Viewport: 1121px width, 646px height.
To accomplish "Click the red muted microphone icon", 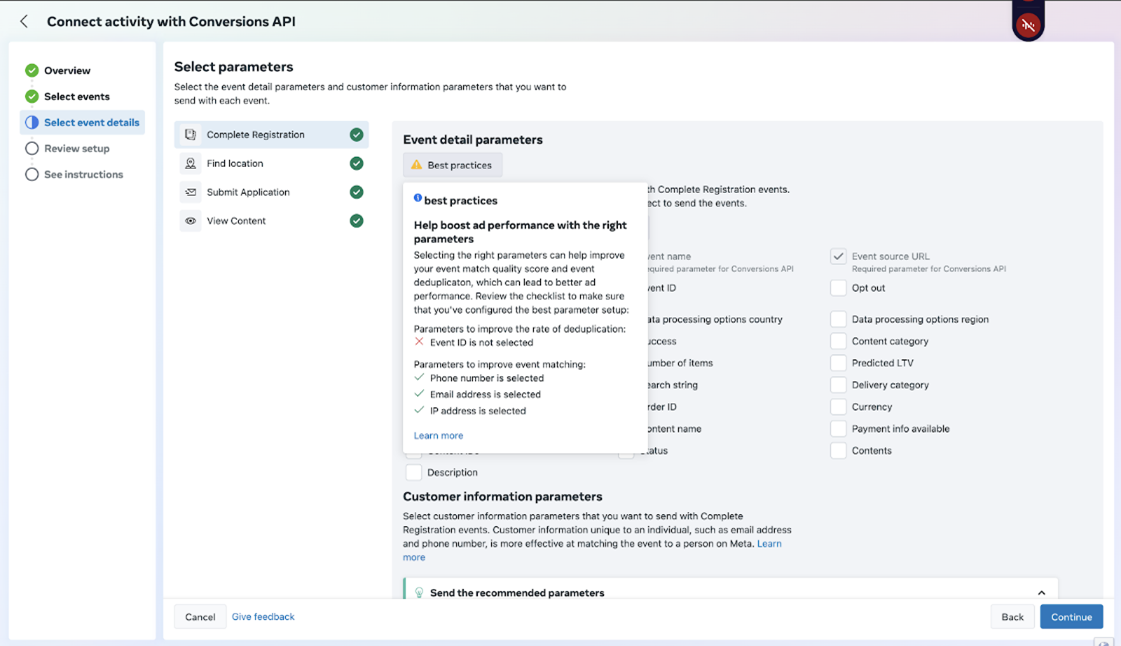I will pos(1028,25).
